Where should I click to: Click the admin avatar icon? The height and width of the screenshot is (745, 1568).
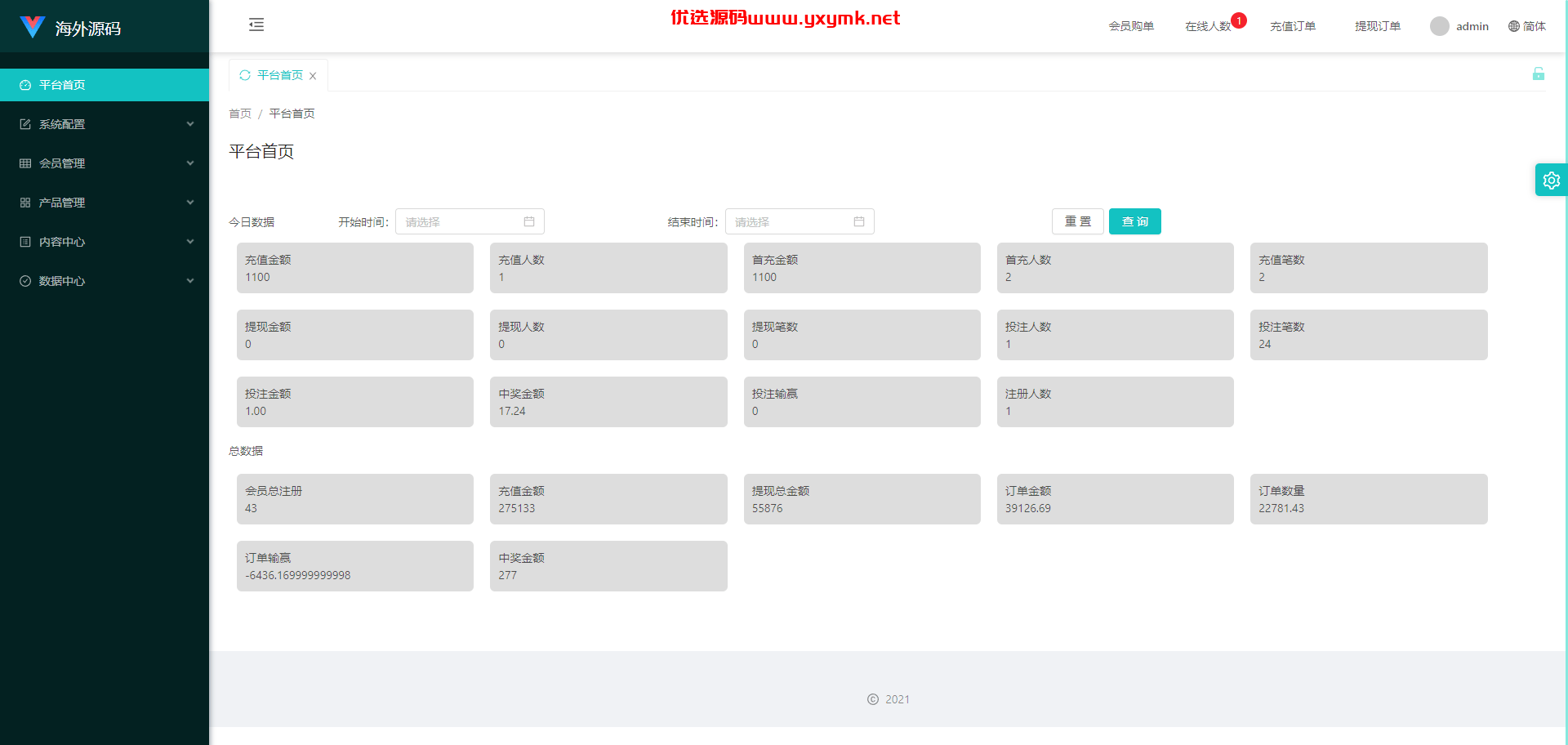tap(1440, 26)
